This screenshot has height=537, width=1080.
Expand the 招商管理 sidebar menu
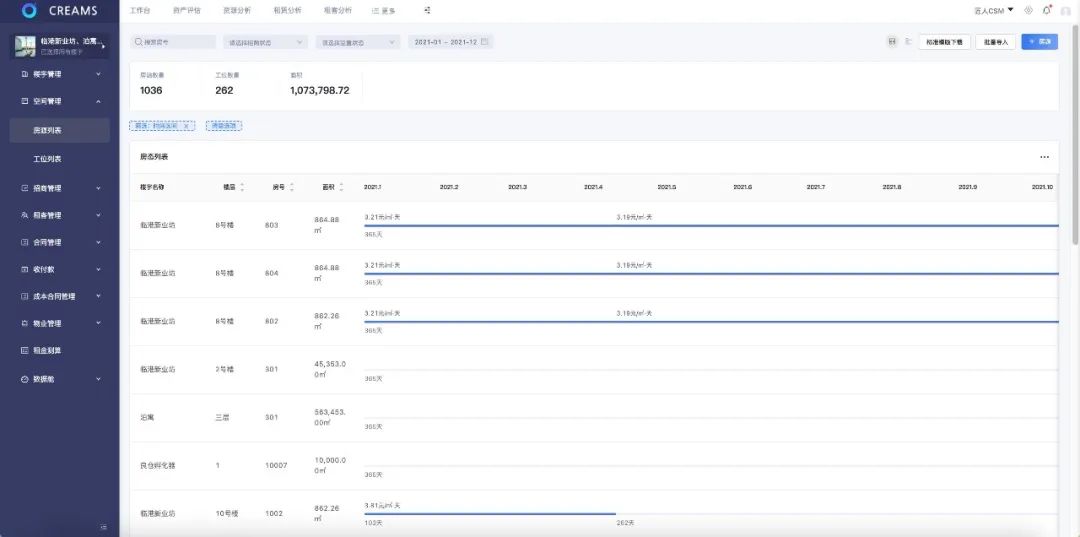click(60, 188)
